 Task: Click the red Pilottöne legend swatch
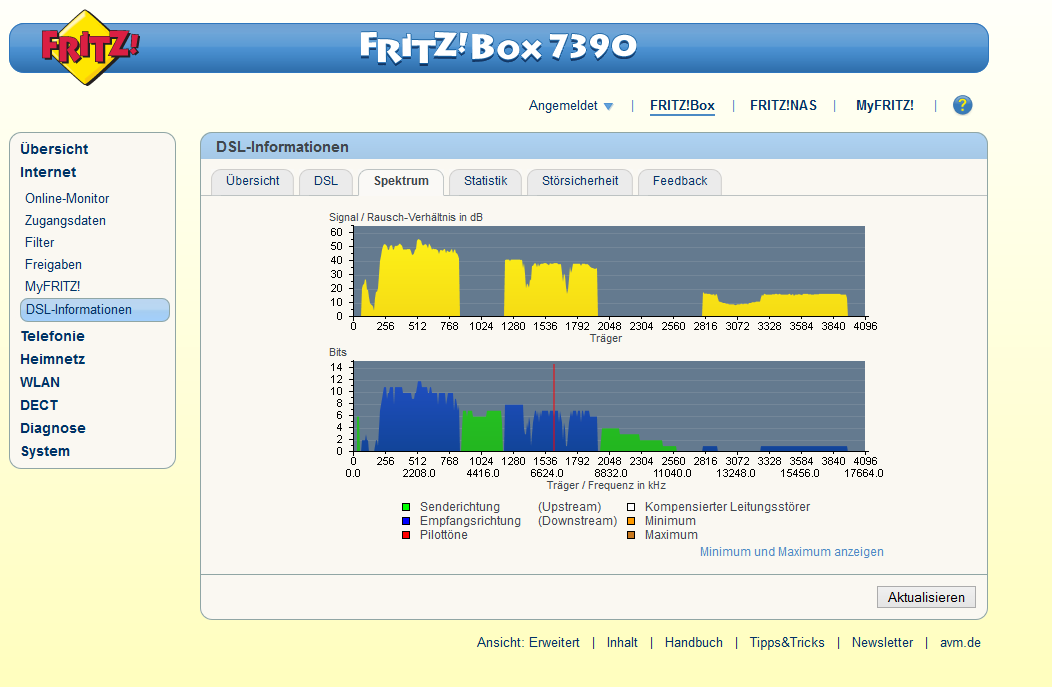(406, 535)
